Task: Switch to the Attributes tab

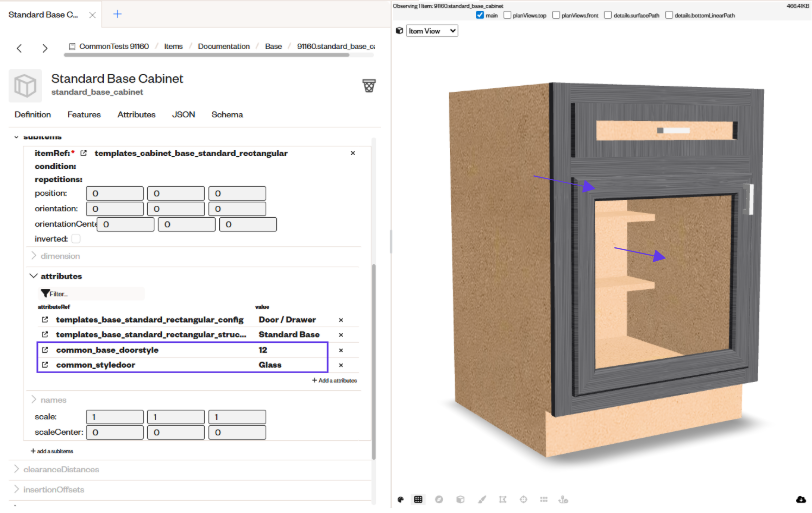Action: [136, 114]
